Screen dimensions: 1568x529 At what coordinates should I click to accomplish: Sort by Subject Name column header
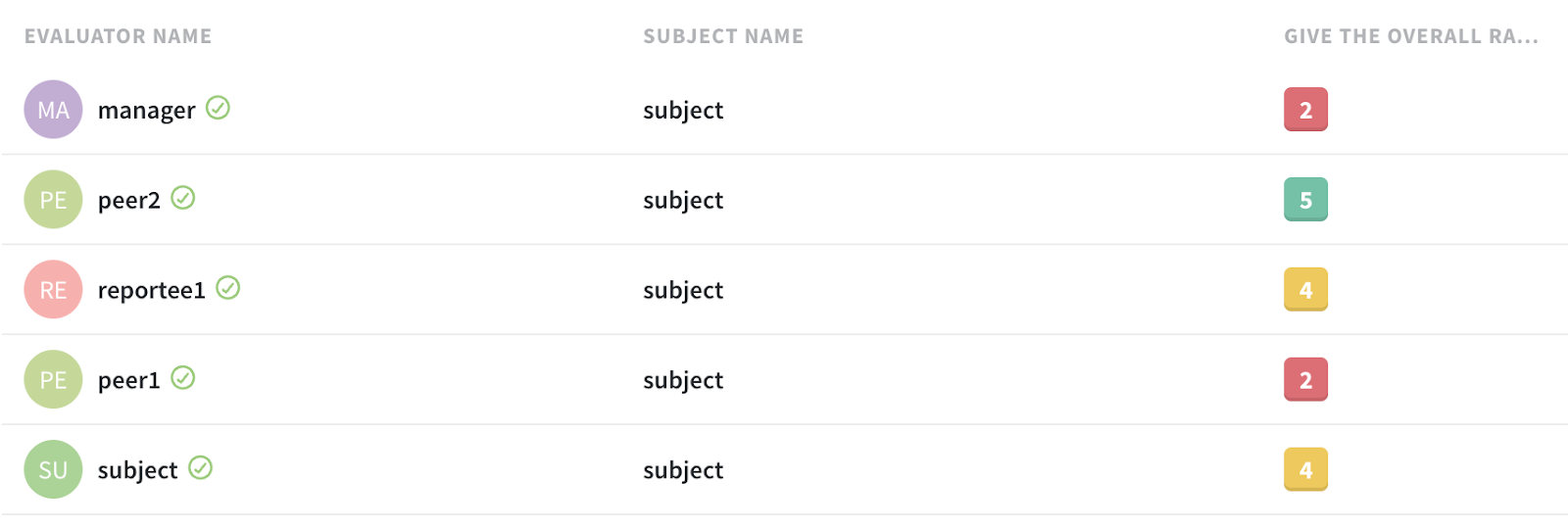tap(723, 36)
